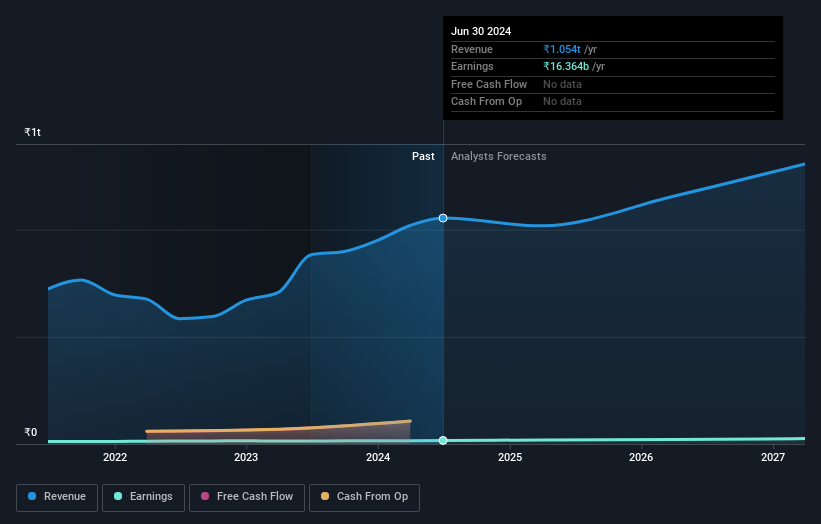
Task: Click the 2024 x-axis label
Action: [x=378, y=457]
